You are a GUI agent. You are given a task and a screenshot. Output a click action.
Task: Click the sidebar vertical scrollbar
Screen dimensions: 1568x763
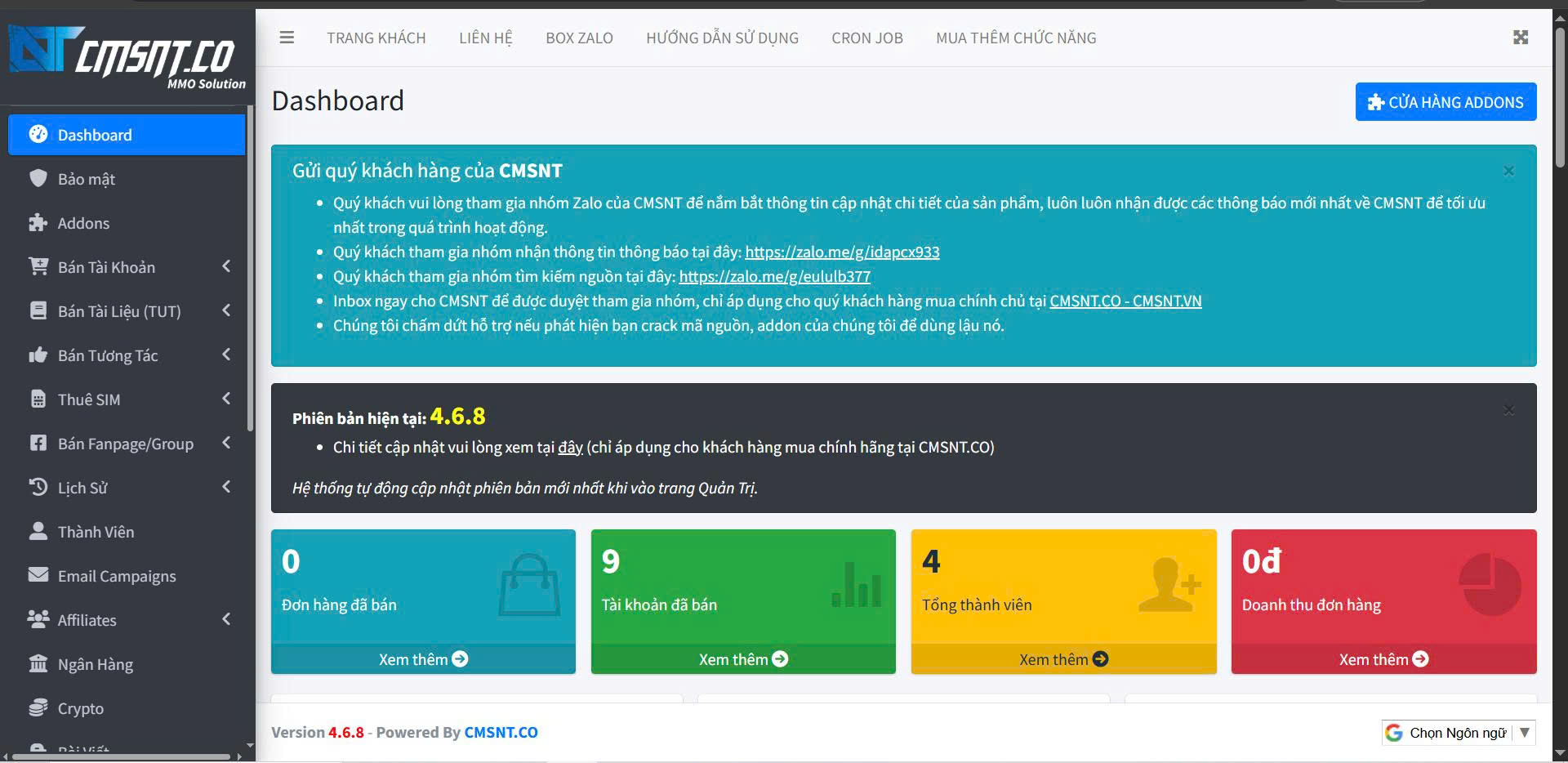(x=250, y=270)
